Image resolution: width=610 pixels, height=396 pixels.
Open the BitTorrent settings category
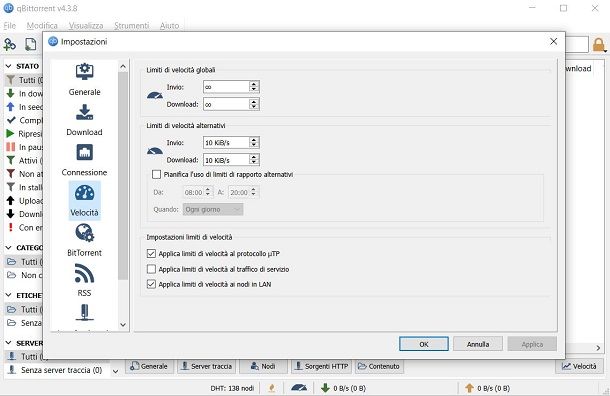click(84, 240)
